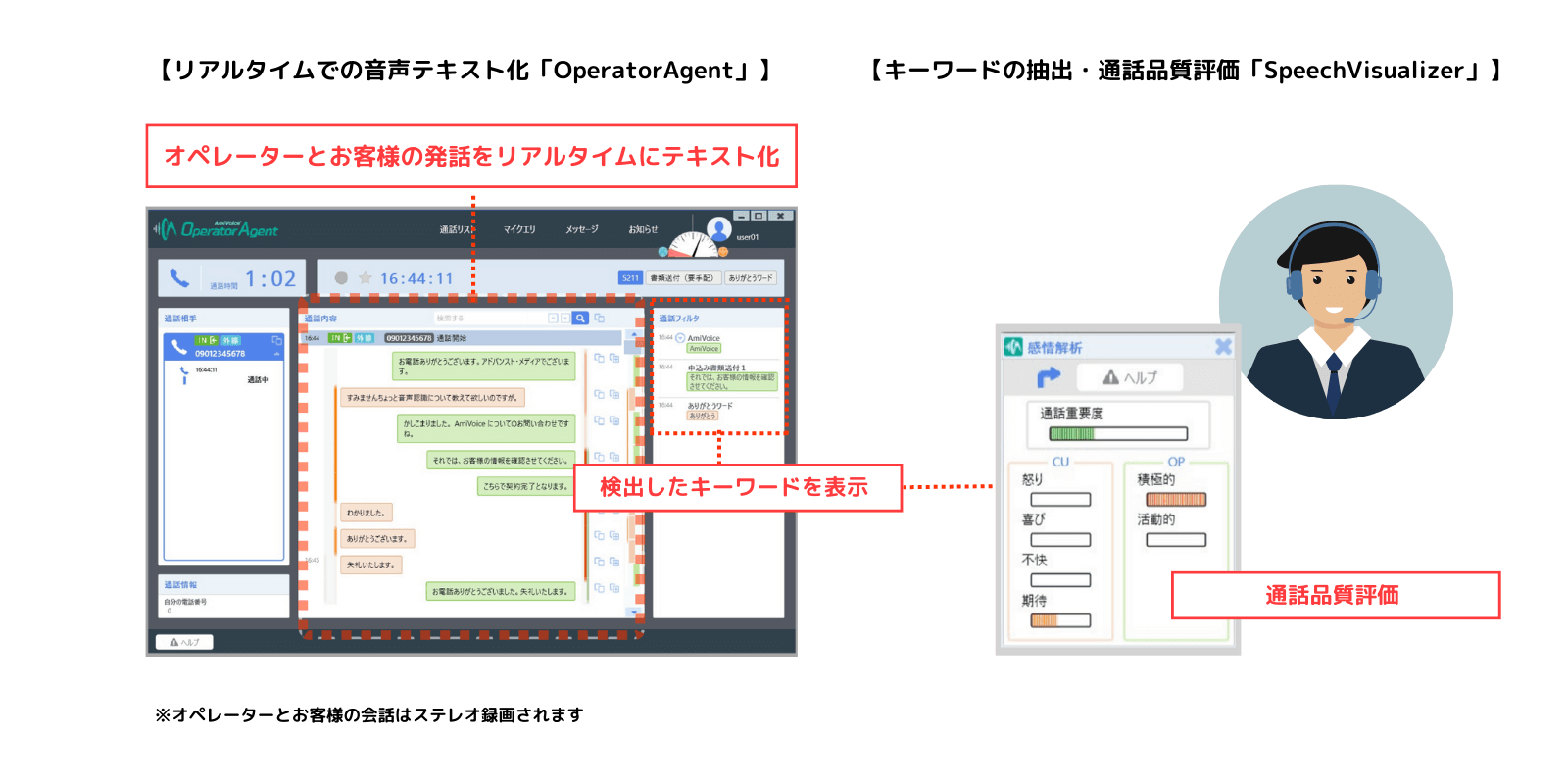Click scroll-down arrow of transcript scrollbar

pos(634,612)
